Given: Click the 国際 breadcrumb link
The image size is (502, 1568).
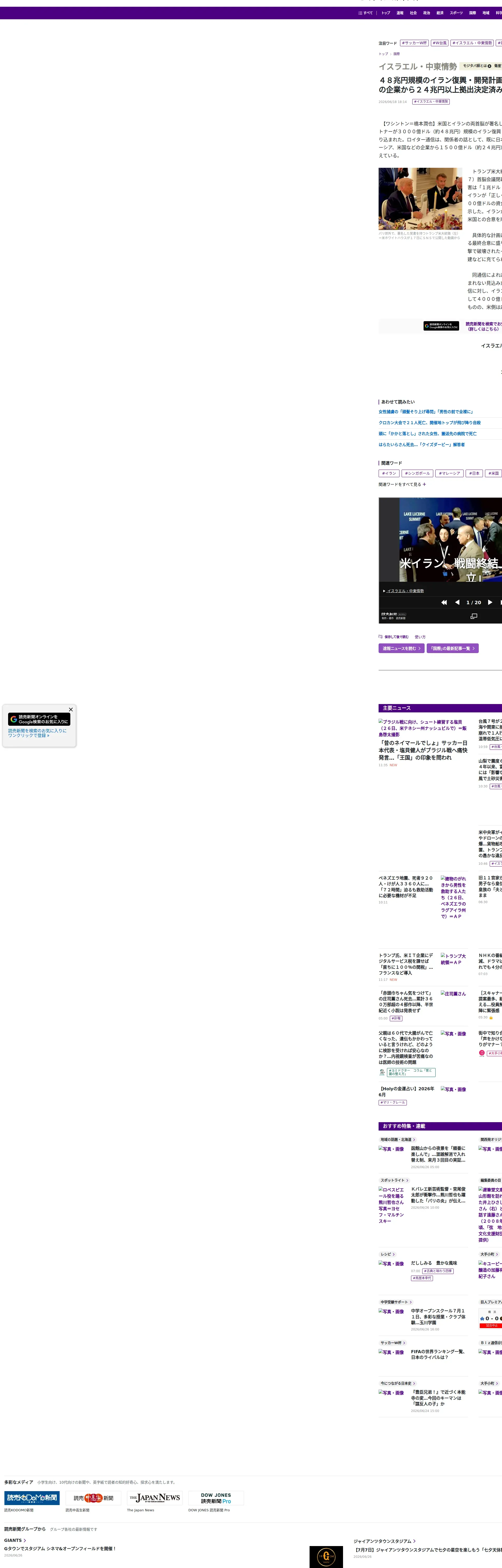Looking at the screenshot, I should pos(397,54).
